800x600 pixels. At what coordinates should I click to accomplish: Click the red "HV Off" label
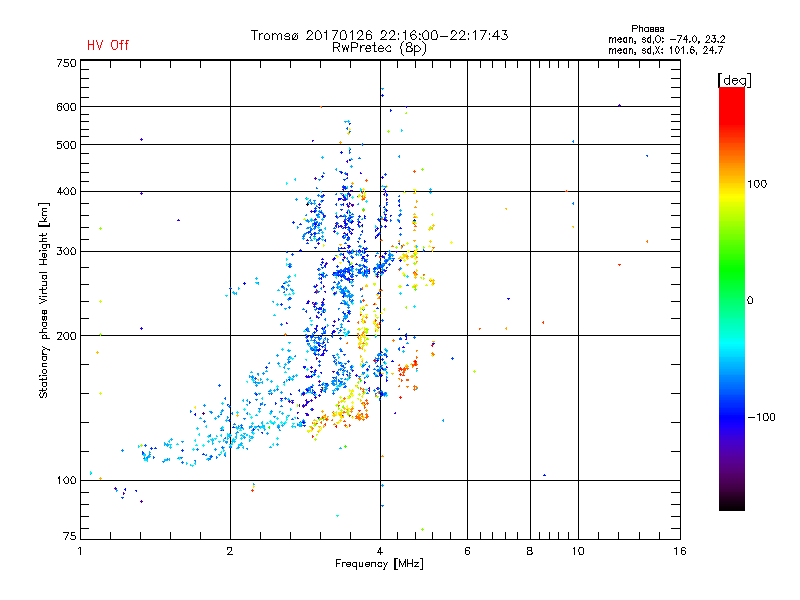click(x=108, y=45)
